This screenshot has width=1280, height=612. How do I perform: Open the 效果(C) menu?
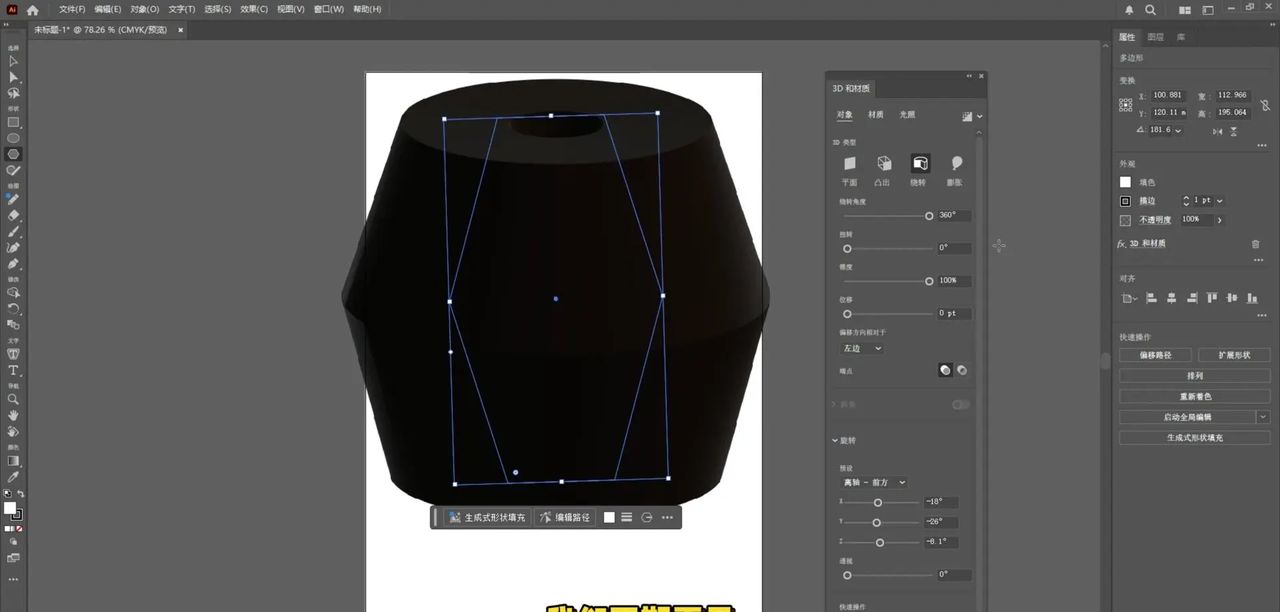click(254, 9)
